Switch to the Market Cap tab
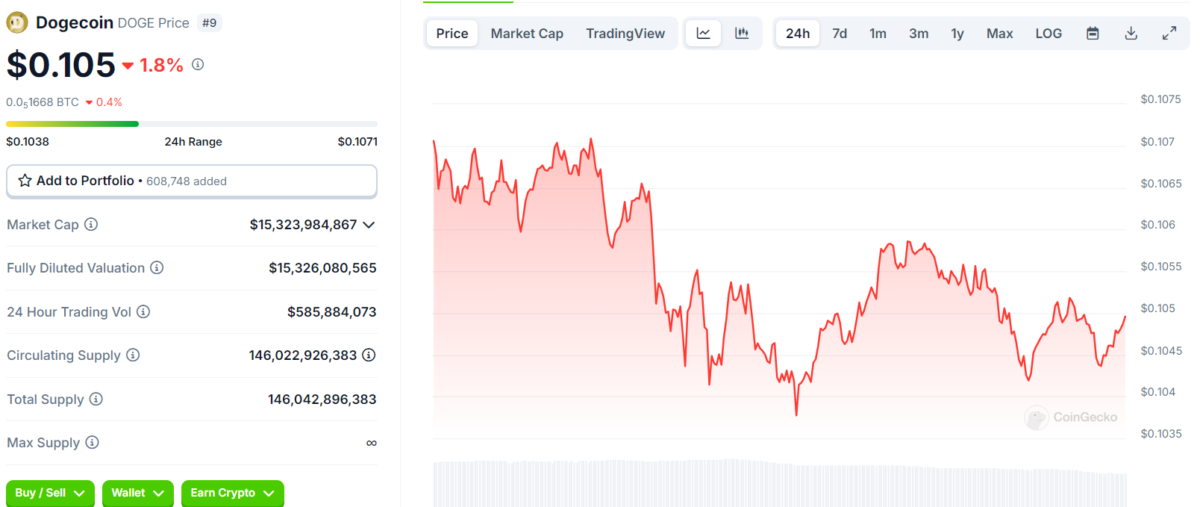 pos(527,33)
